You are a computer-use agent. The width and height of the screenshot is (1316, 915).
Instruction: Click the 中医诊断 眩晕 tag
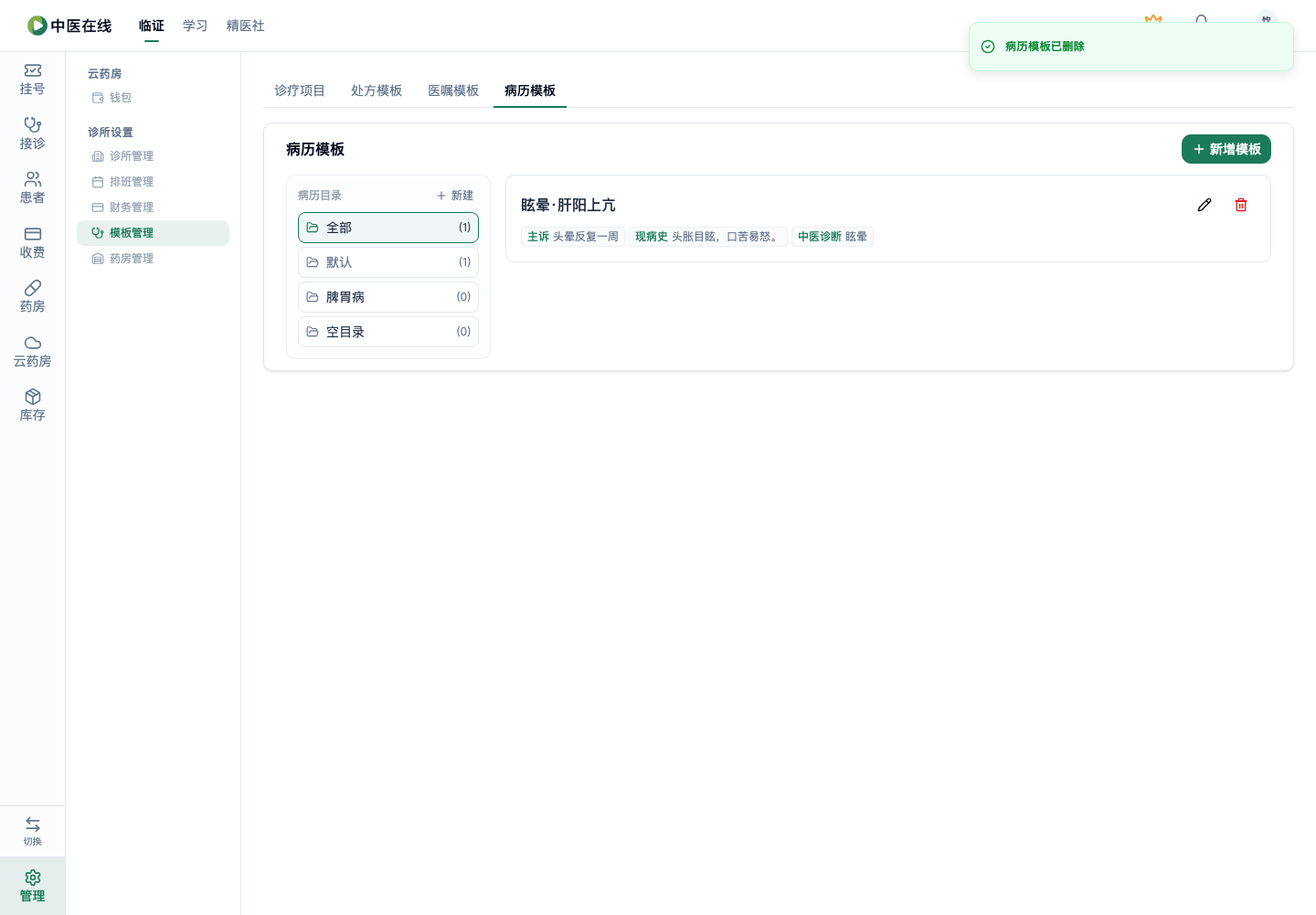click(833, 237)
